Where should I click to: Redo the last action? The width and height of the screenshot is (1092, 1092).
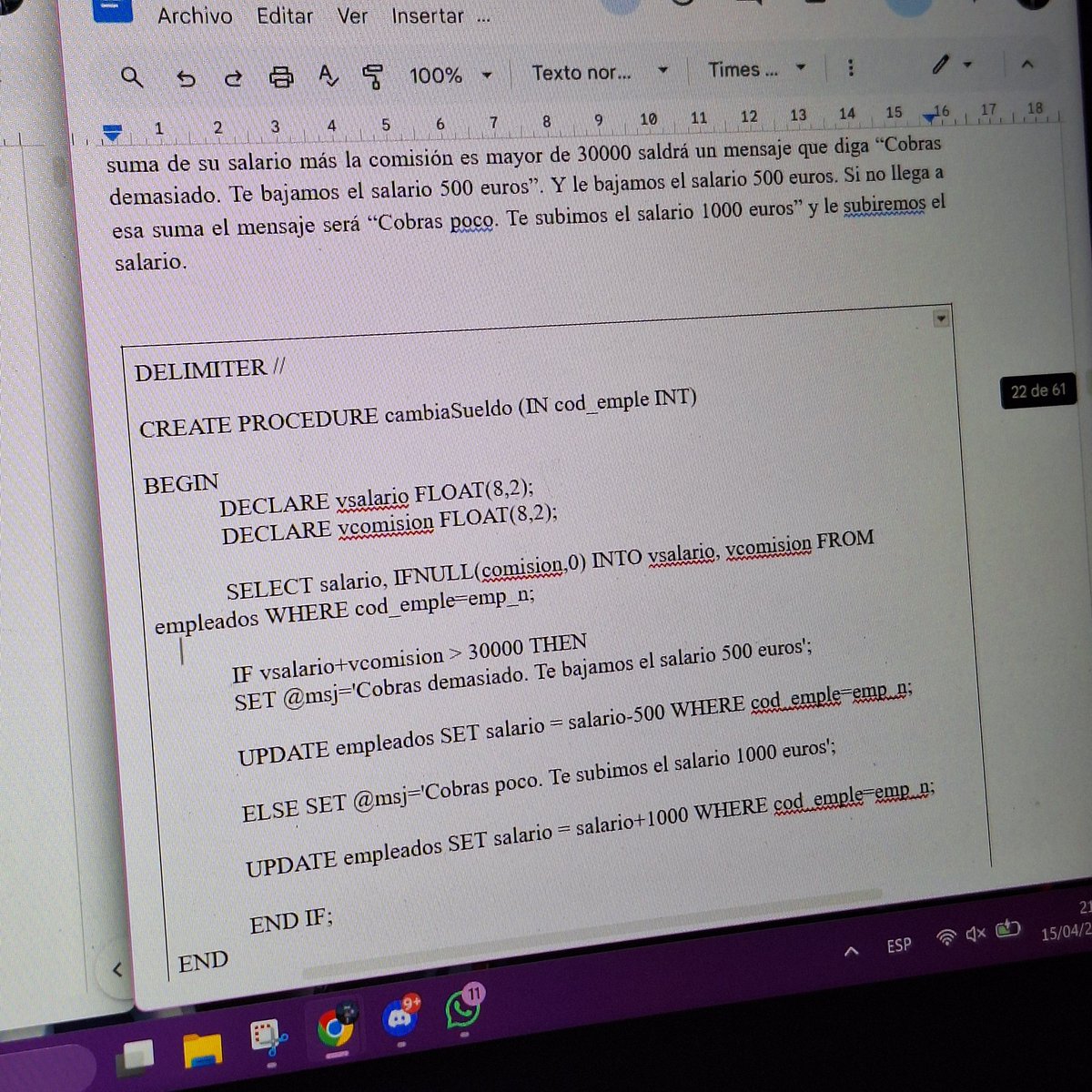(x=233, y=78)
